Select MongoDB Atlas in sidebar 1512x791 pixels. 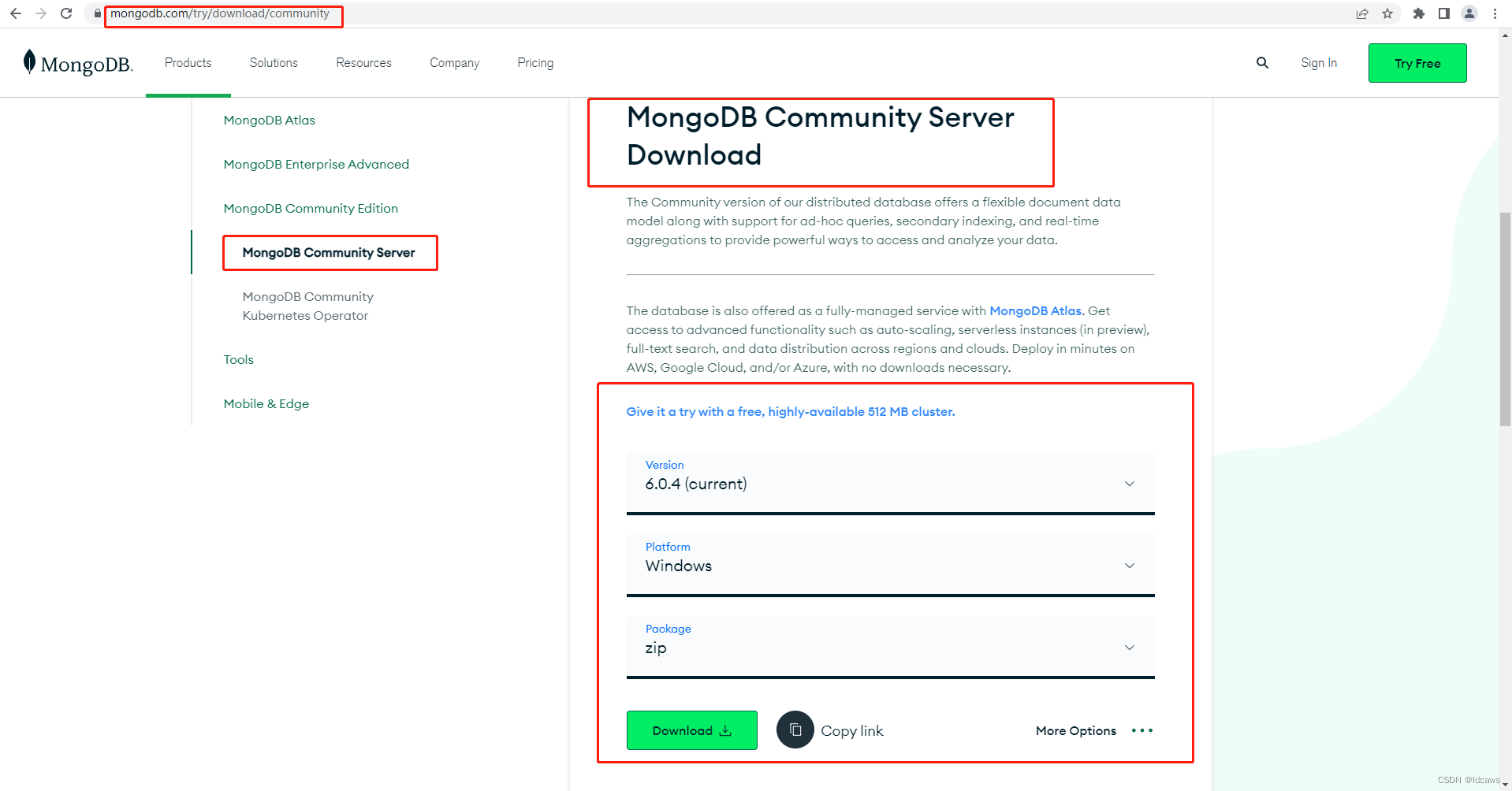point(269,120)
